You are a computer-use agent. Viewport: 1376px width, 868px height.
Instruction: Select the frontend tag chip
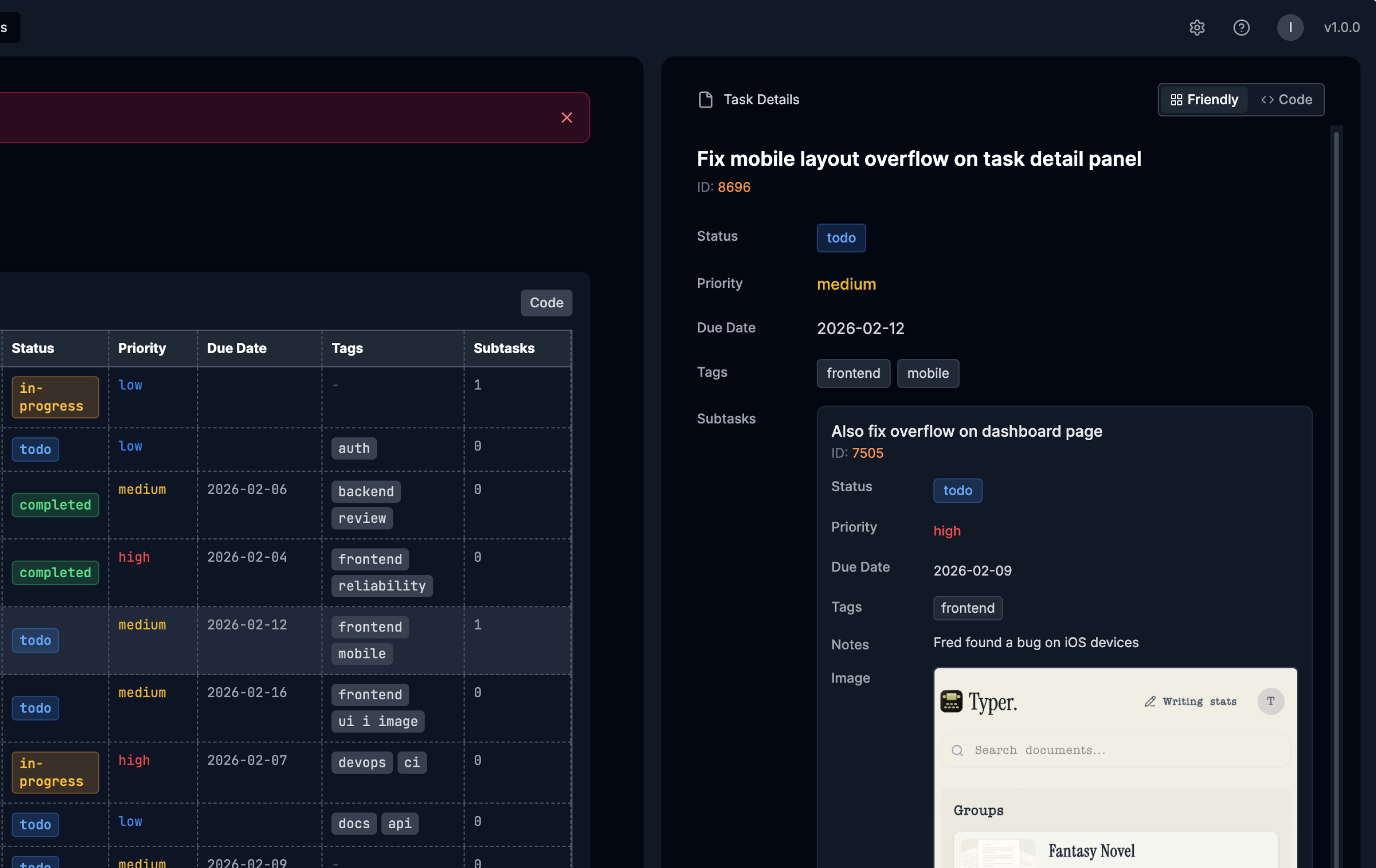pos(853,373)
